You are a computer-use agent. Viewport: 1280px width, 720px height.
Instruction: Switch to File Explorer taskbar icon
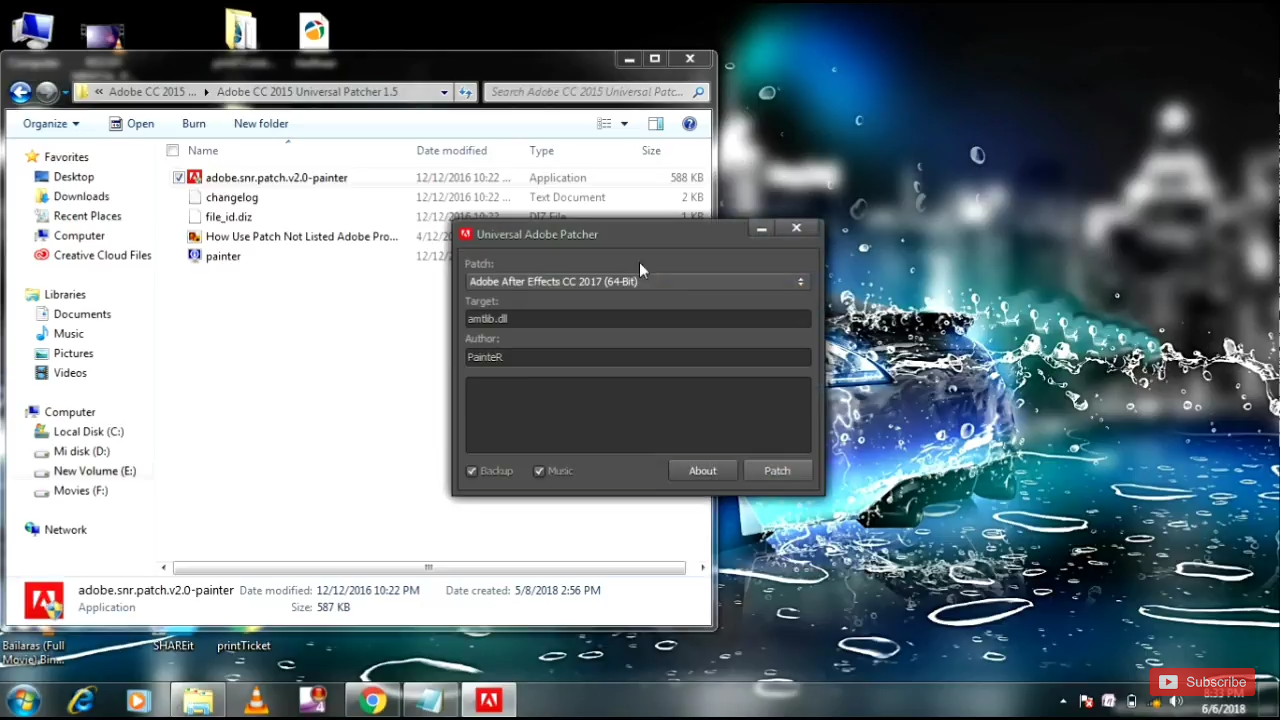[x=198, y=701]
